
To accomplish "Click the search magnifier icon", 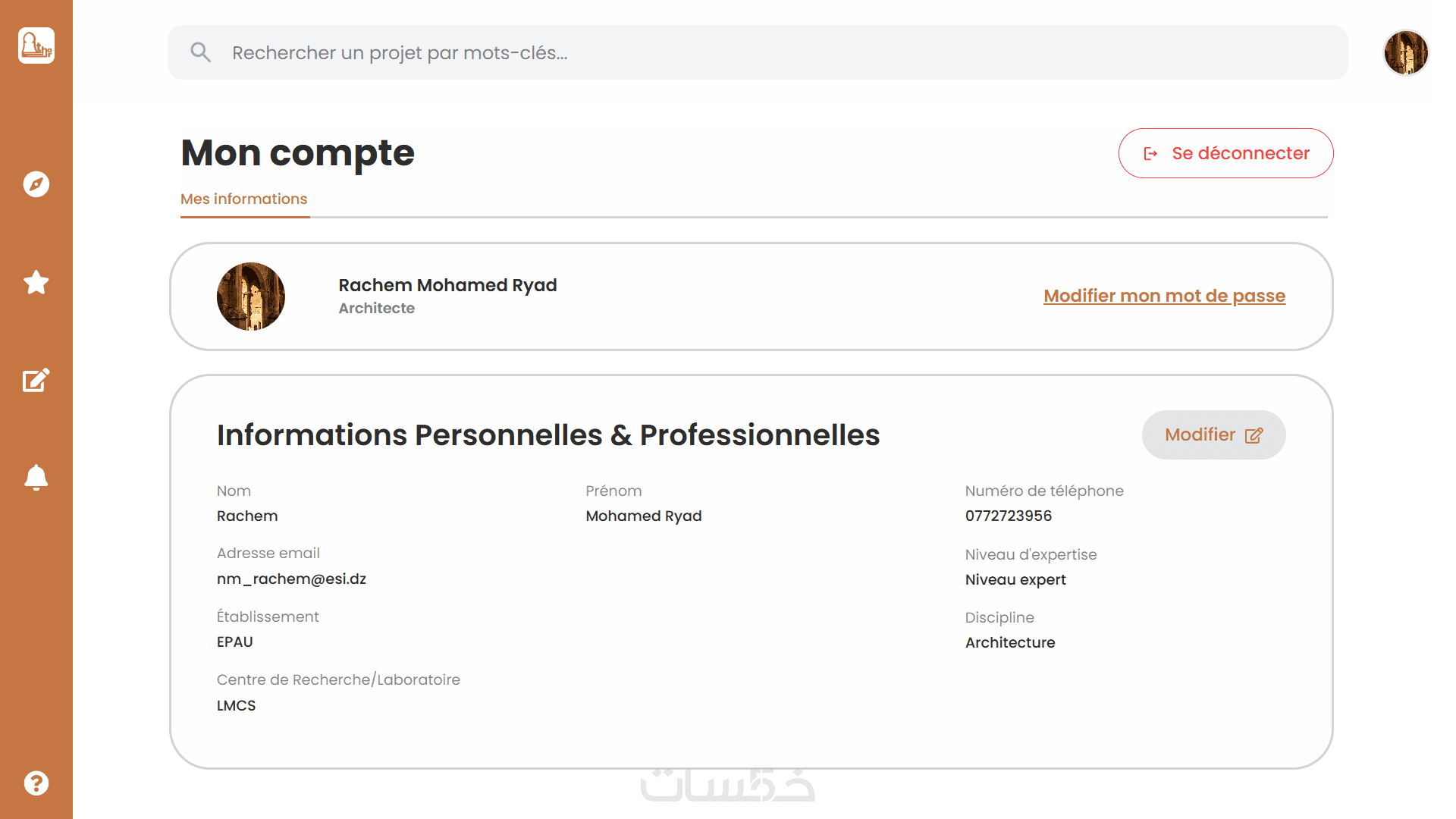I will (x=200, y=52).
